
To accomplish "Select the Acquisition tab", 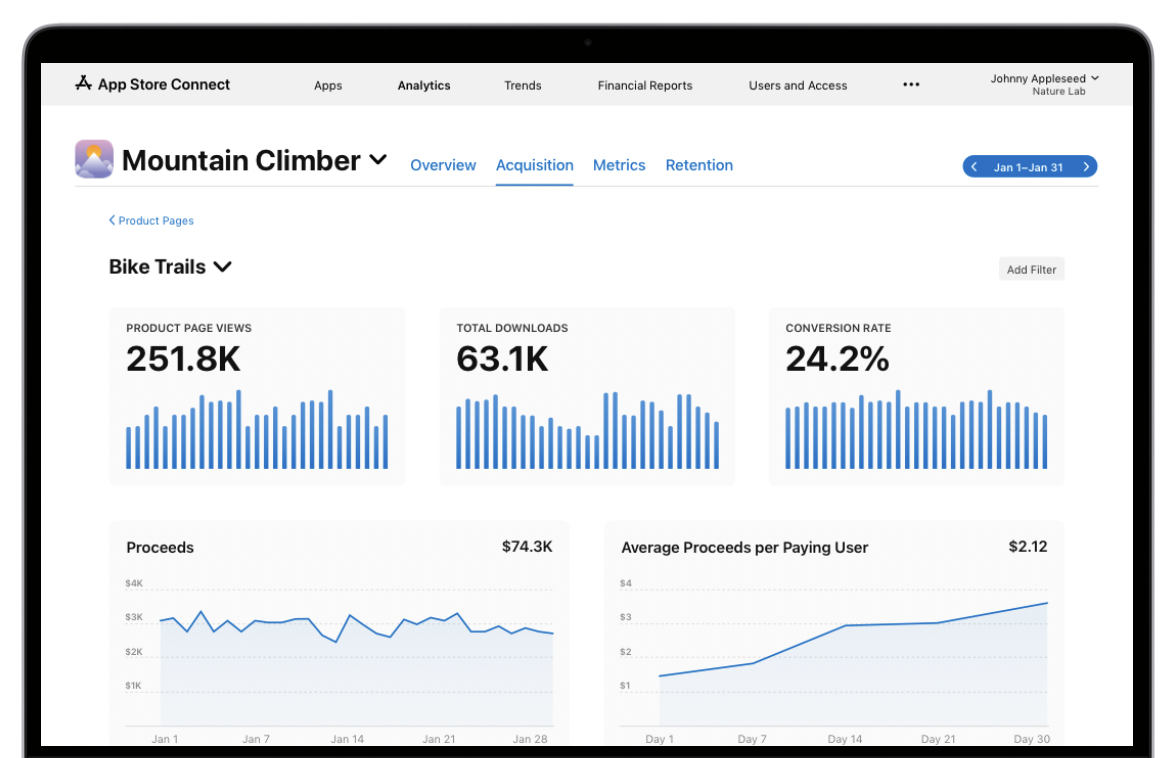I will [x=535, y=165].
